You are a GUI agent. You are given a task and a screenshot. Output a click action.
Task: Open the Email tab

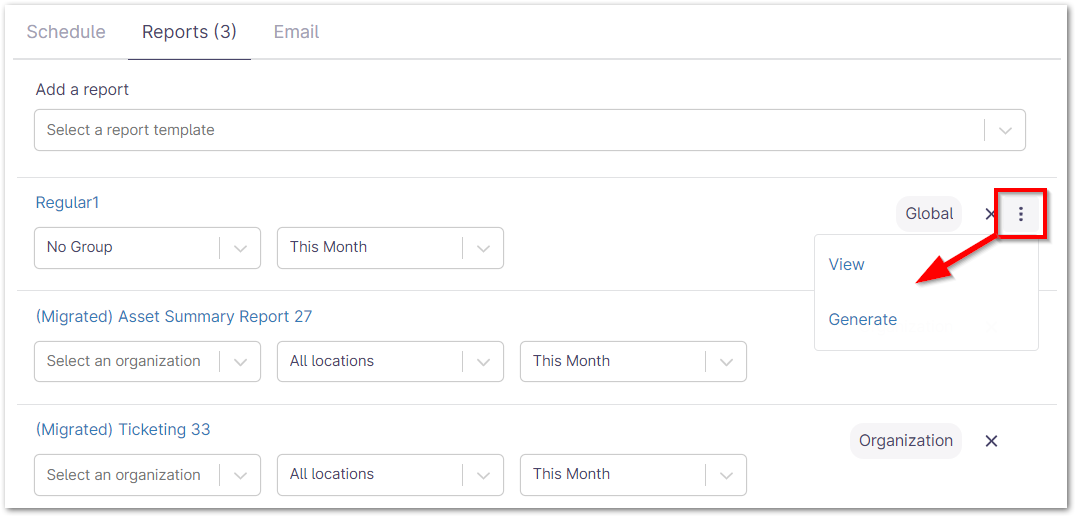(296, 32)
